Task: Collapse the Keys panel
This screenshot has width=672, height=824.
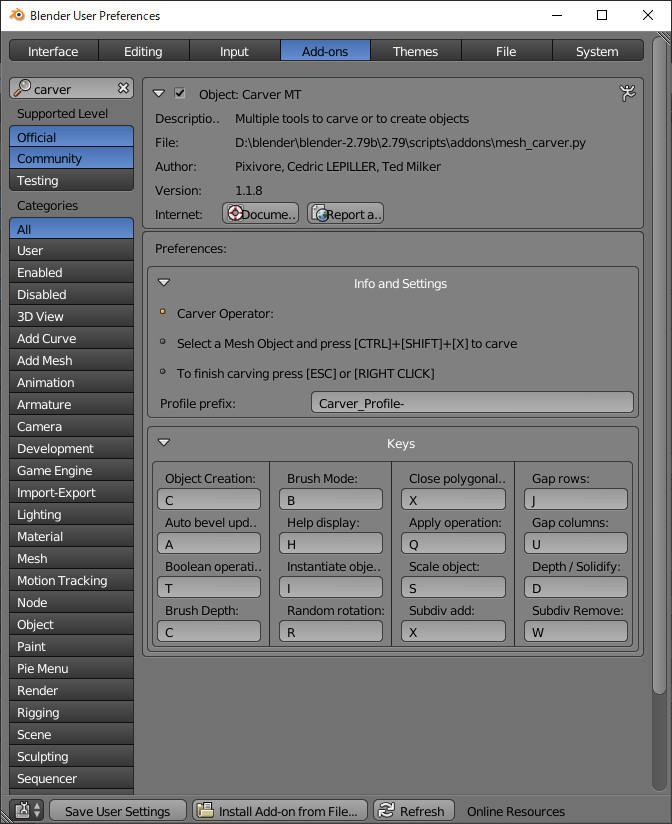Action: click(164, 442)
